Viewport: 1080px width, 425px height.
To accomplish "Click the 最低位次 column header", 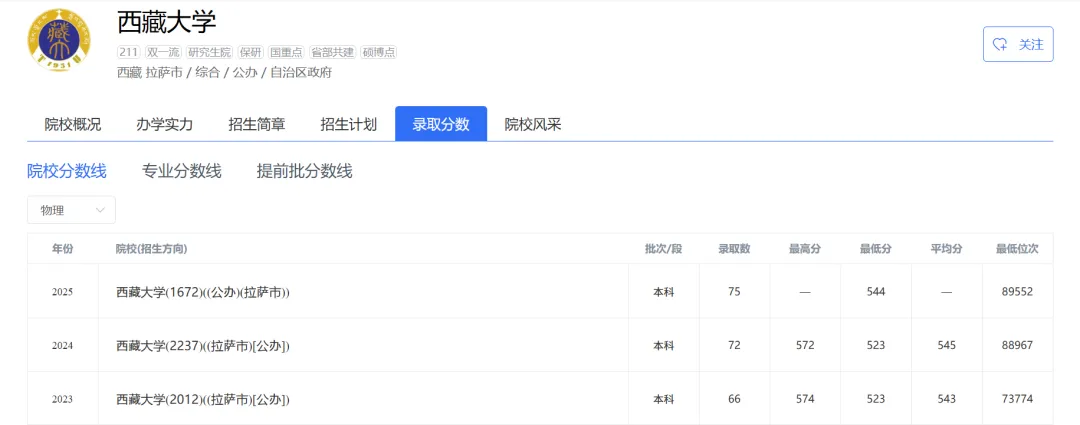I will click(x=1017, y=249).
